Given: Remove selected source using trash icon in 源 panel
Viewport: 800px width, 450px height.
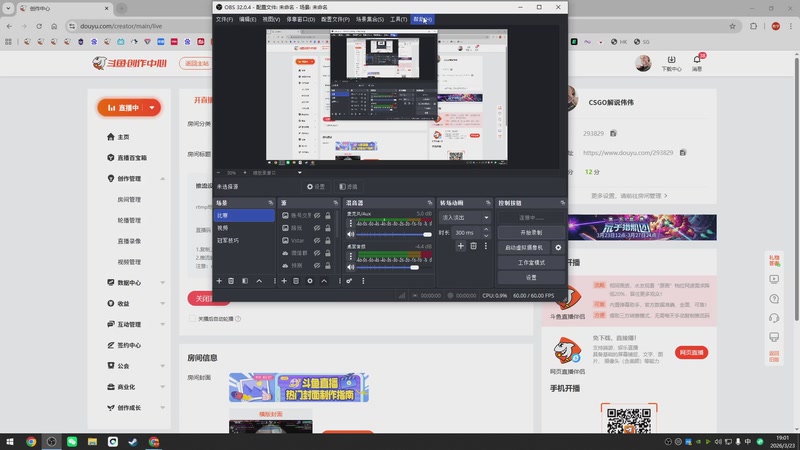Looking at the screenshot, I should pos(296,281).
